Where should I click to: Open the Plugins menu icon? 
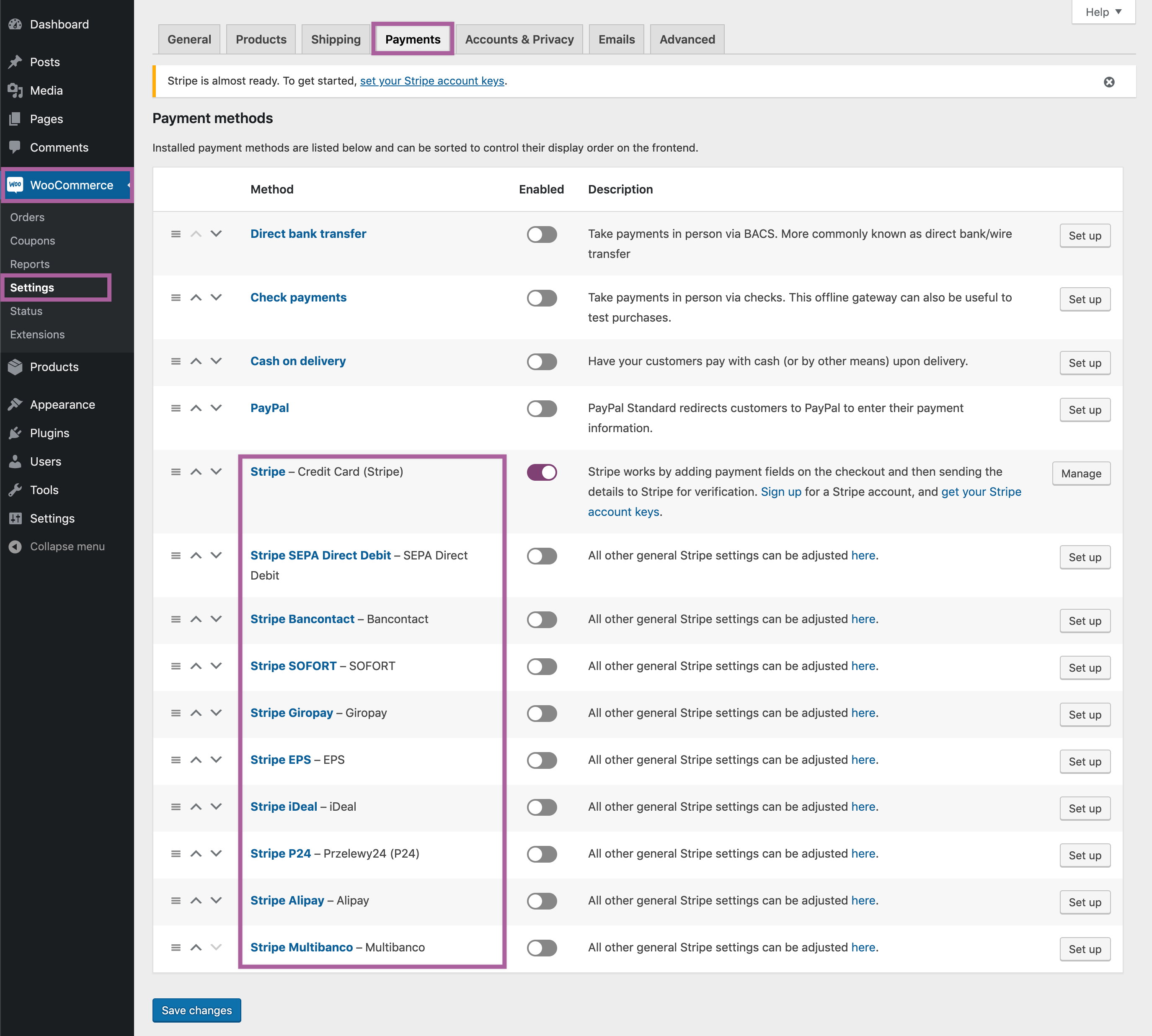pos(15,433)
